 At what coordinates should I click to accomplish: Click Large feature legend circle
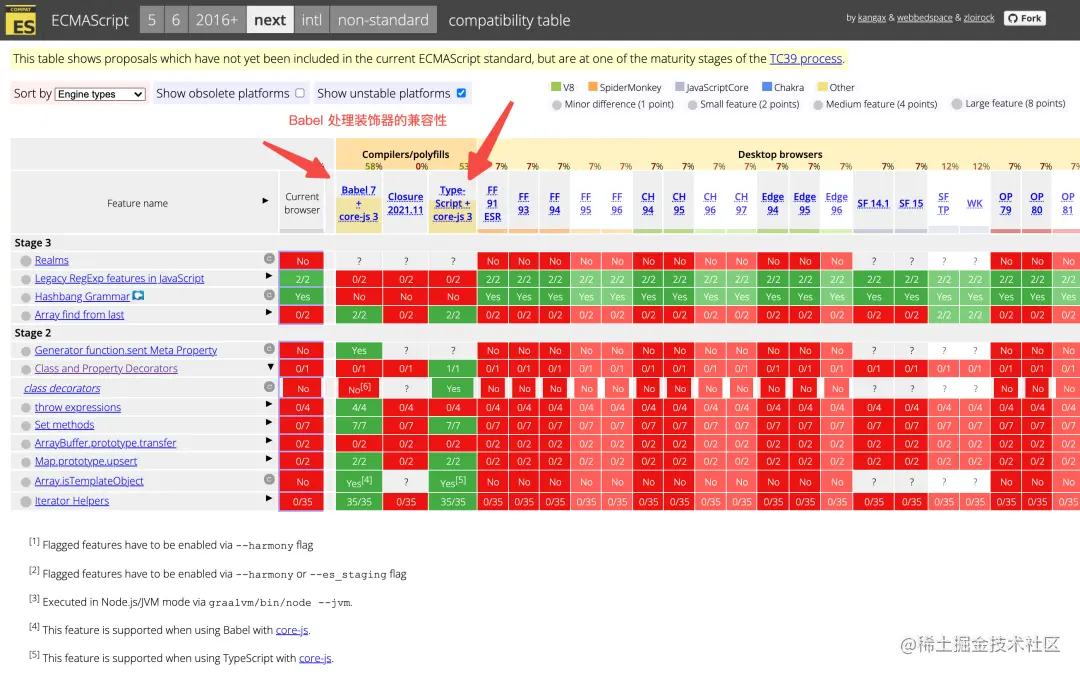pyautogui.click(x=957, y=104)
